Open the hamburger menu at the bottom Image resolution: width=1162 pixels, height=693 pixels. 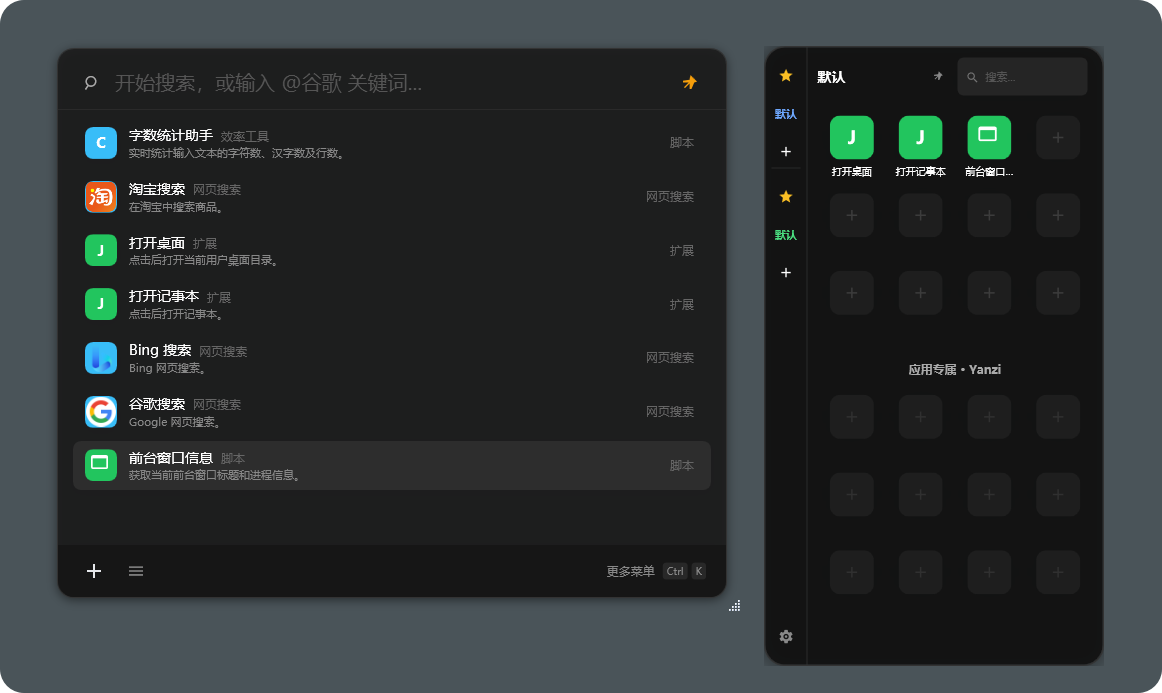(x=136, y=570)
